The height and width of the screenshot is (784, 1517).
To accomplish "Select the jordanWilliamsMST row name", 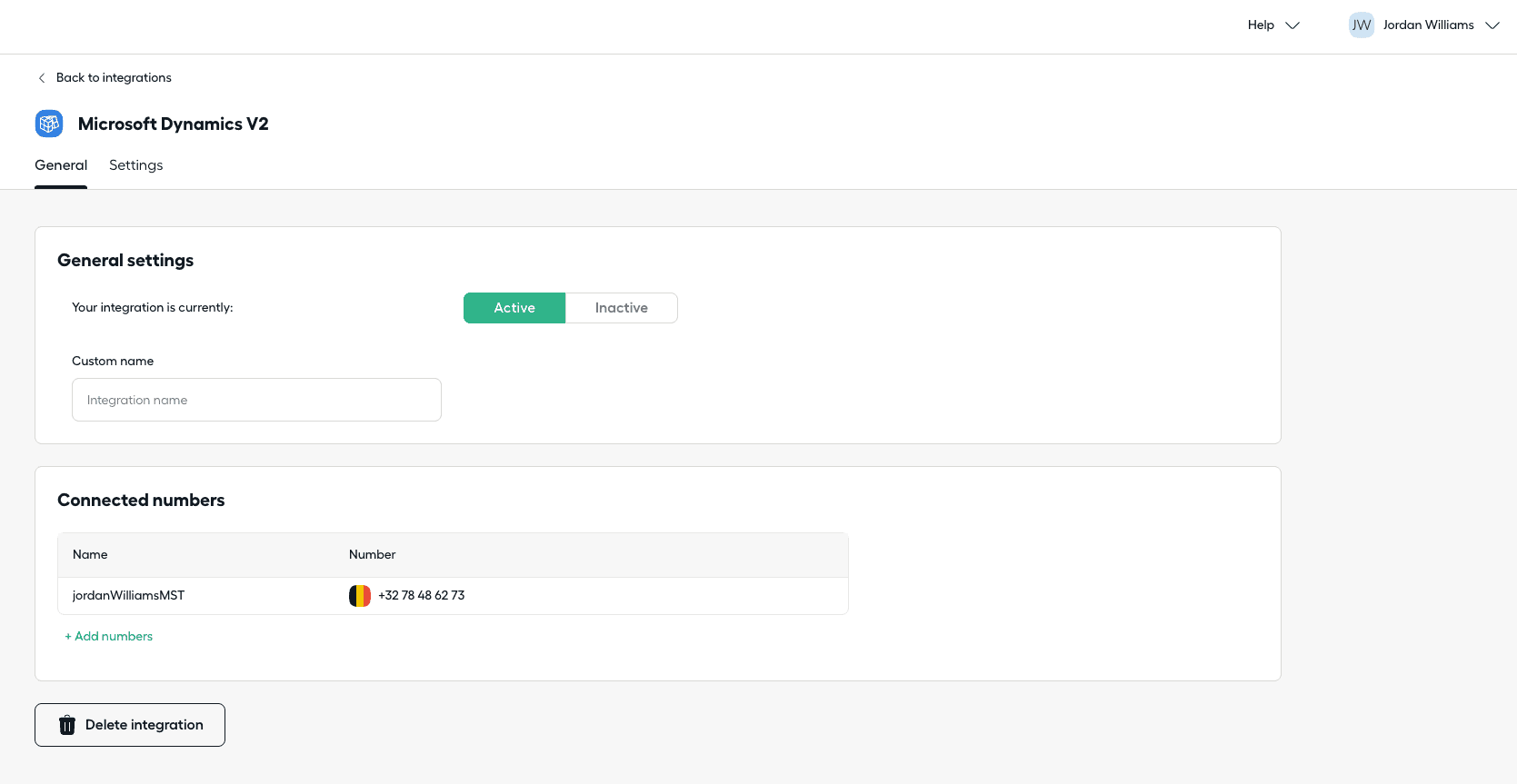I will click(128, 596).
